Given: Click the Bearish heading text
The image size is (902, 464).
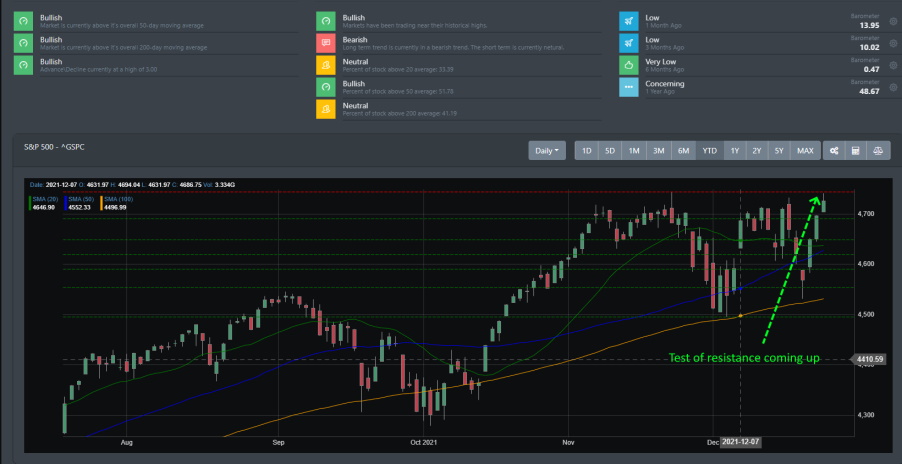Looking at the screenshot, I should coord(355,40).
